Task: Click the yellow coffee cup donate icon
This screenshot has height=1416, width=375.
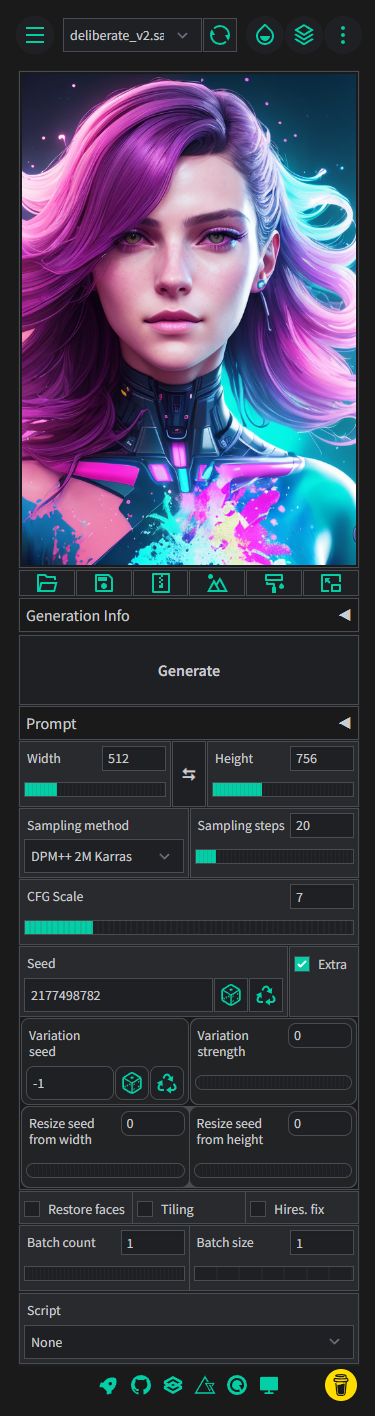Action: pyautogui.click(x=341, y=1385)
